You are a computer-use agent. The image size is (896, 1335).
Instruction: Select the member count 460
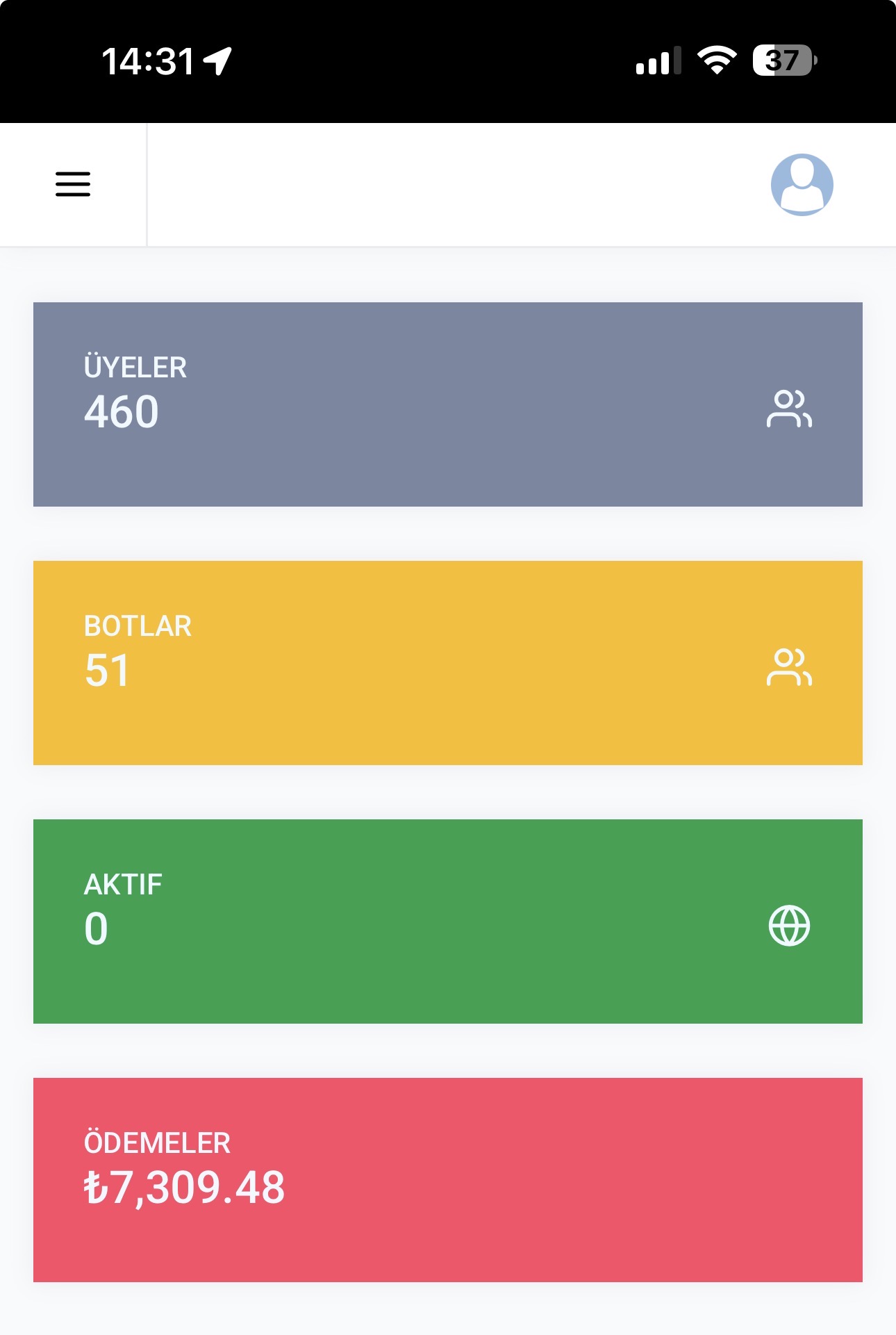click(x=122, y=412)
